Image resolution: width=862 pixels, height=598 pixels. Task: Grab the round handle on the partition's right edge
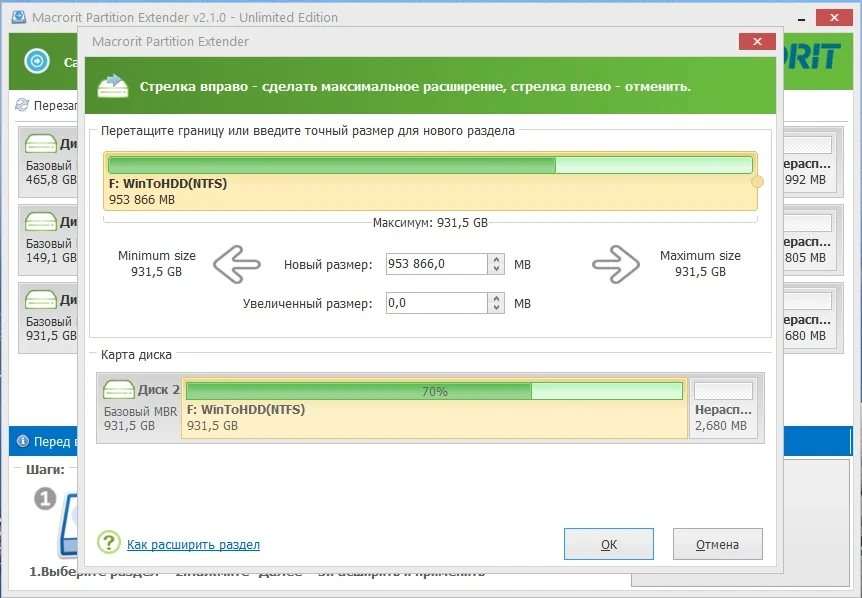coord(758,181)
